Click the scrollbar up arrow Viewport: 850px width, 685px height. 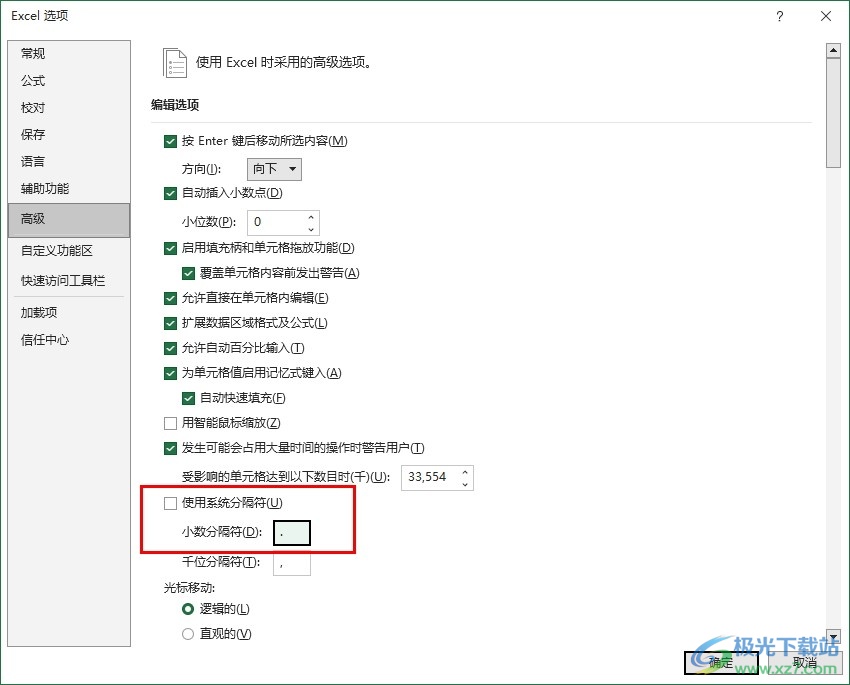coord(833,50)
